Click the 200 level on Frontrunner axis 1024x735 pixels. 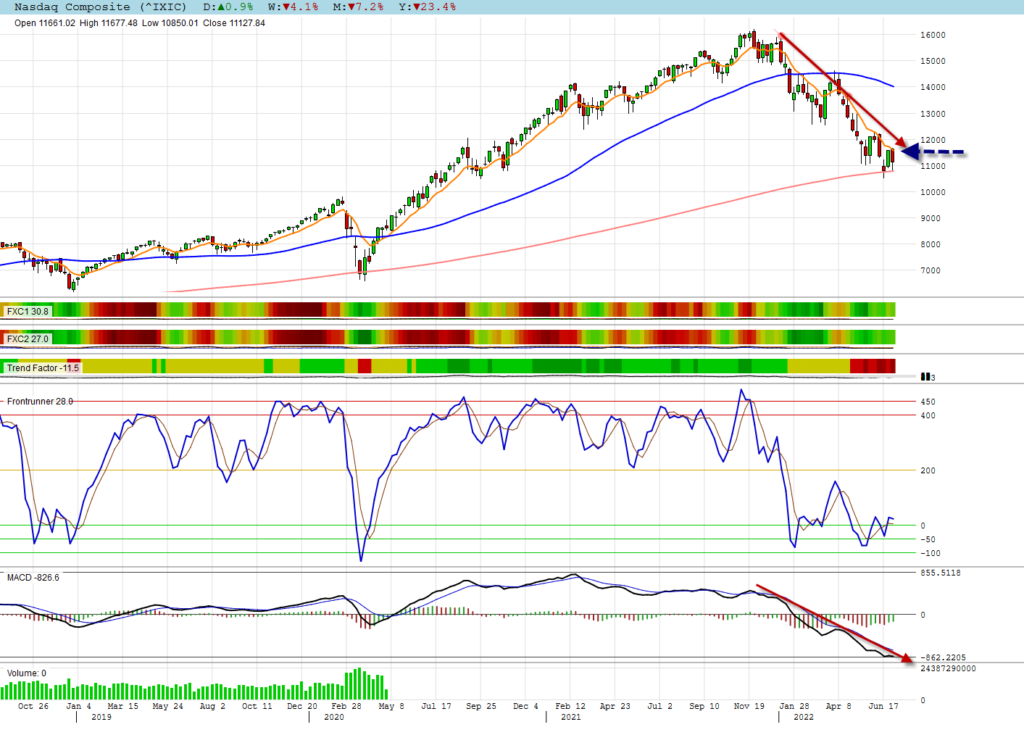[x=928, y=470]
